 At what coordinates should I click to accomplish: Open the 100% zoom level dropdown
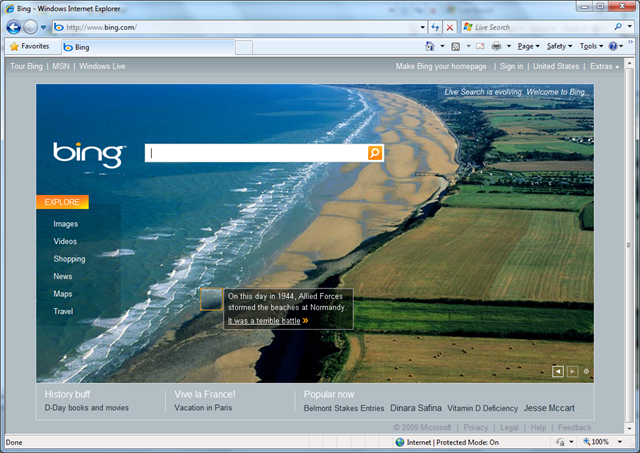pyautogui.click(x=620, y=442)
